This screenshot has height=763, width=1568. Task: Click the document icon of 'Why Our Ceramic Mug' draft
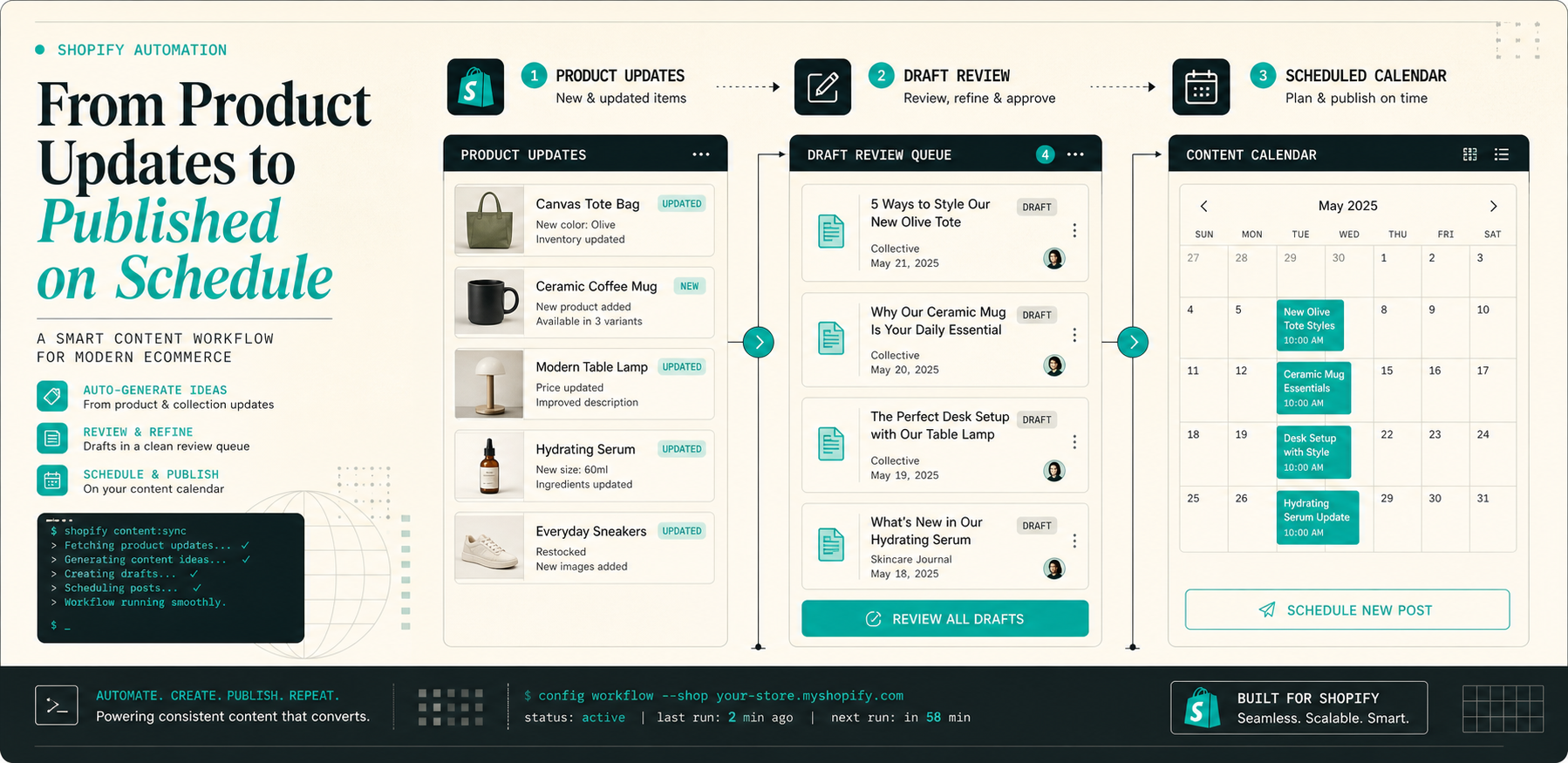[x=831, y=338]
